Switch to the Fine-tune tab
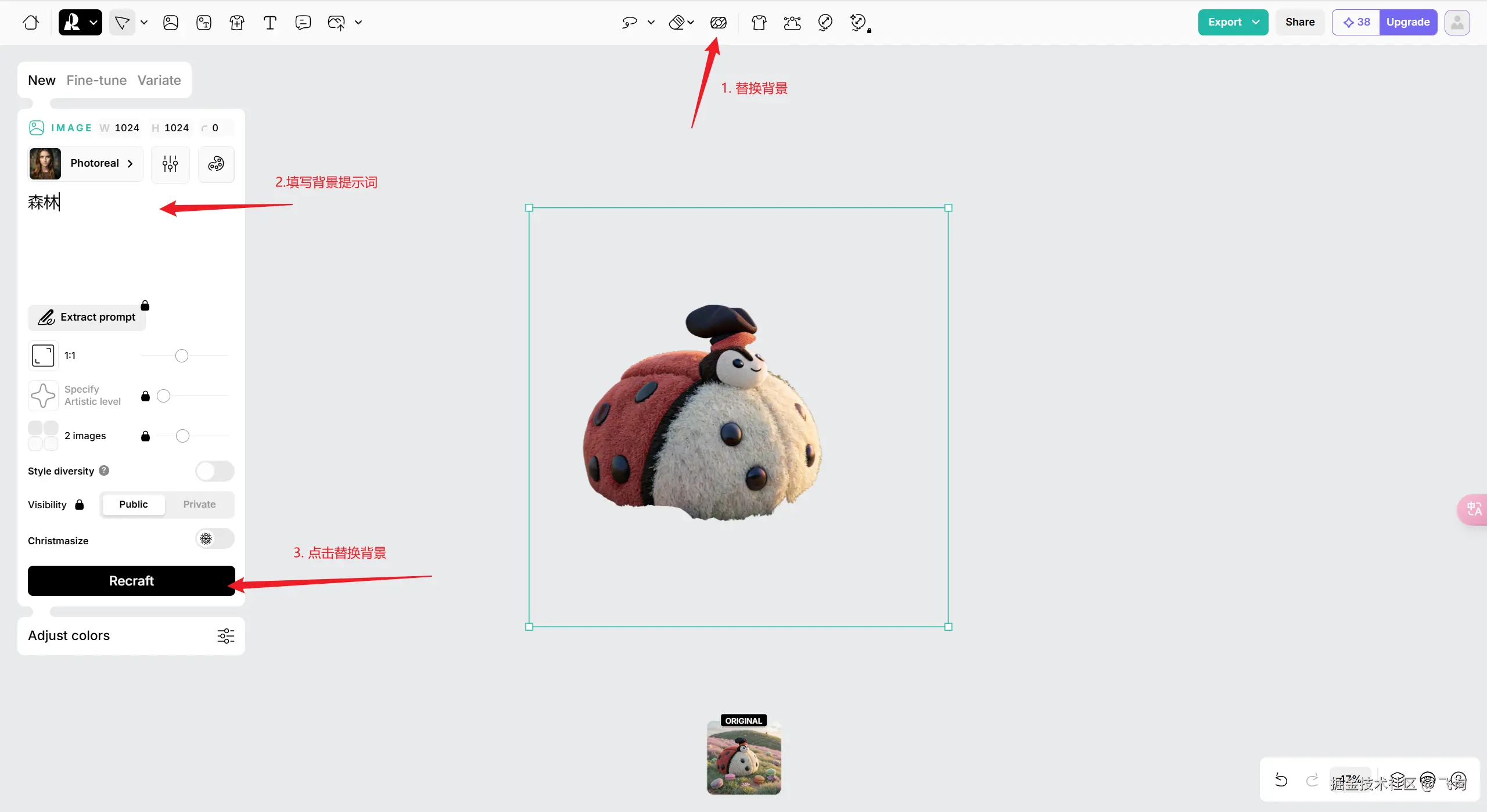The width and height of the screenshot is (1487, 812). (x=96, y=80)
